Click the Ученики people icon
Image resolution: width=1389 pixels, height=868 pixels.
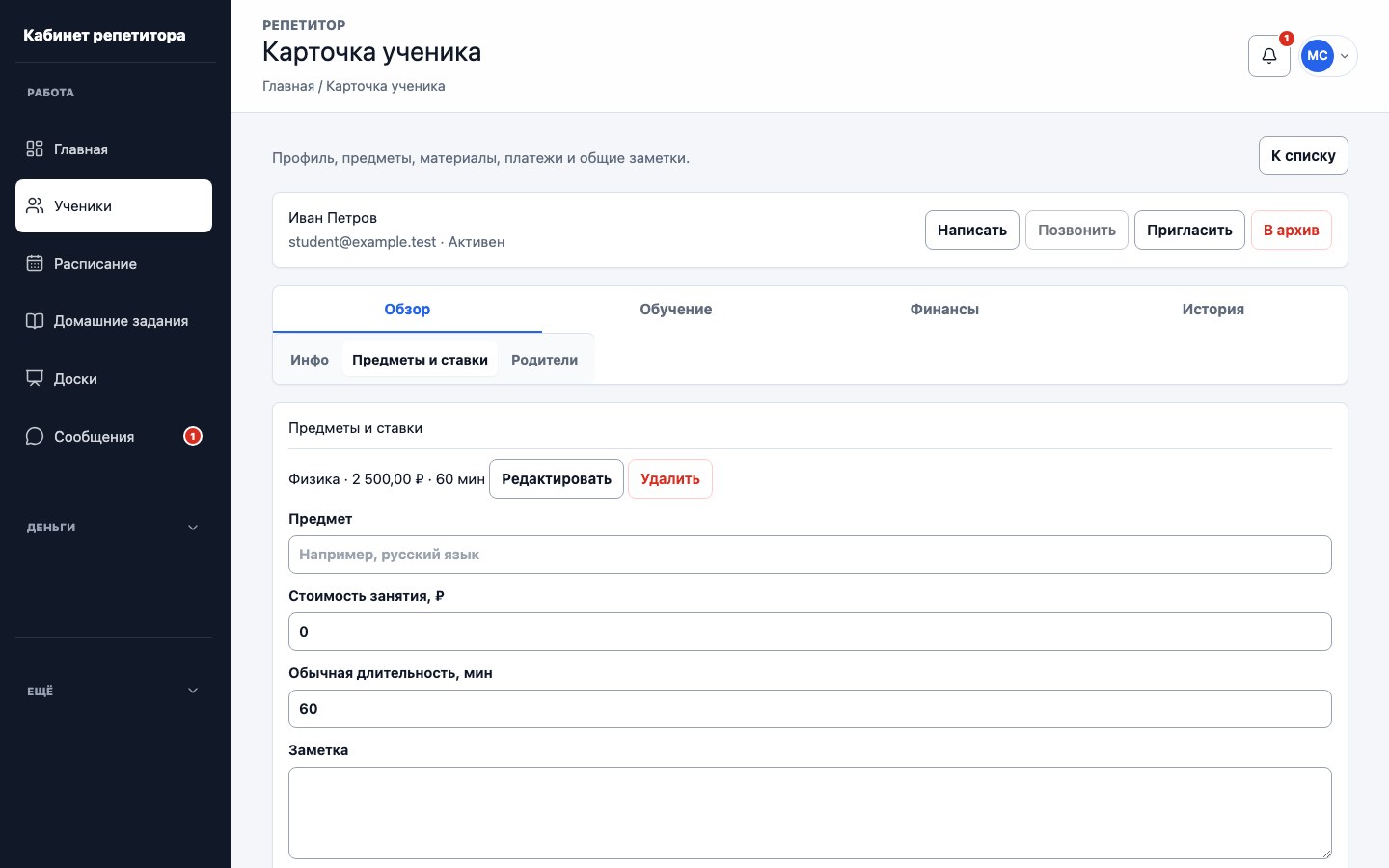(x=35, y=205)
